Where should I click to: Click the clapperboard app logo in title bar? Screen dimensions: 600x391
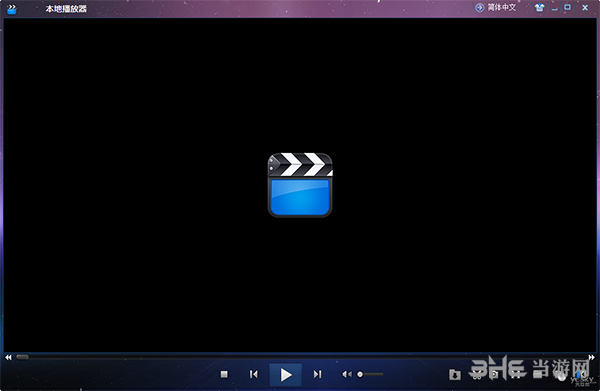[12, 9]
